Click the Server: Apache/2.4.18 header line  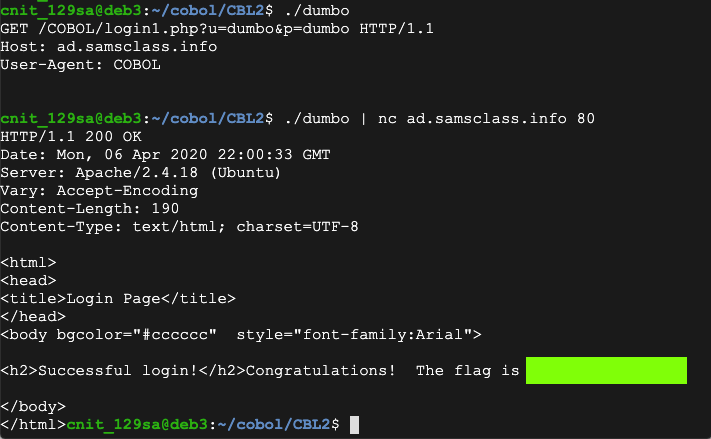[140, 173]
